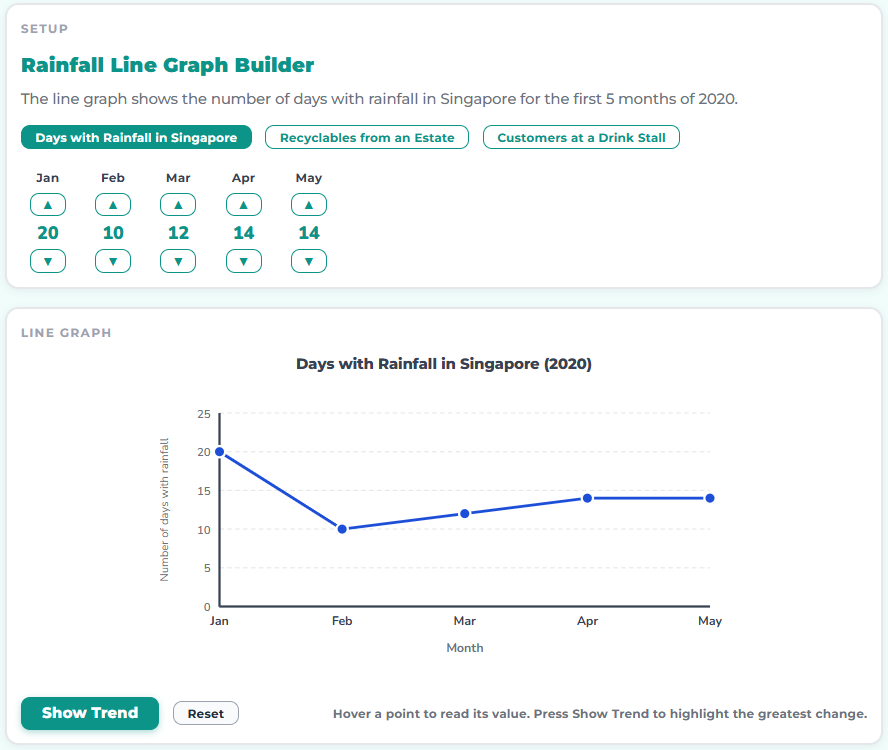The width and height of the screenshot is (888, 750).
Task: Click the chart title Days with Rainfall in Singapore (2020)
Action: [x=444, y=364]
